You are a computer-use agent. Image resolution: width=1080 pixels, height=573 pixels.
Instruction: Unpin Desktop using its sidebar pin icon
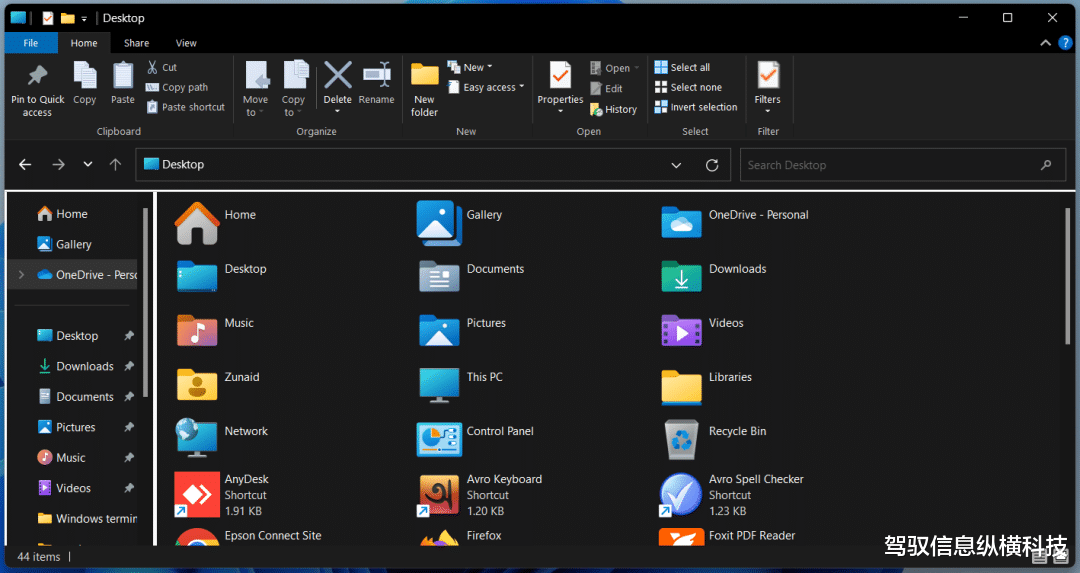click(129, 336)
